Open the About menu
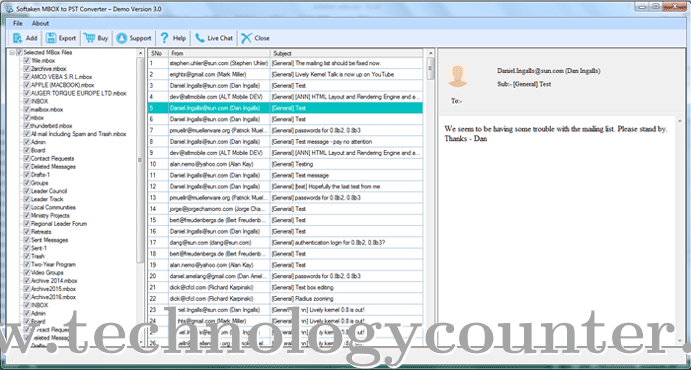This screenshot has height=370, width=691. 40,23
